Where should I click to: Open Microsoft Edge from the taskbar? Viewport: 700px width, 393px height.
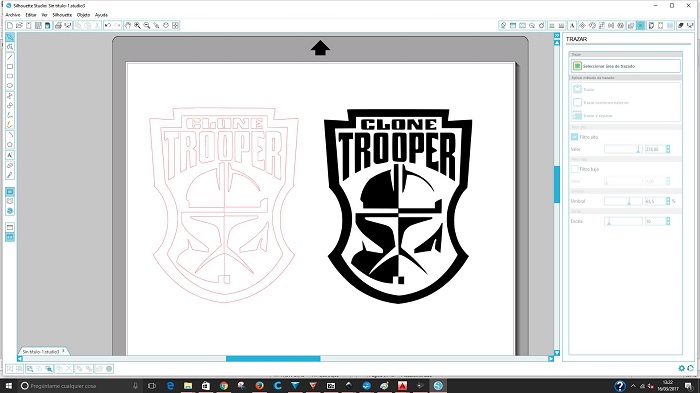170,386
